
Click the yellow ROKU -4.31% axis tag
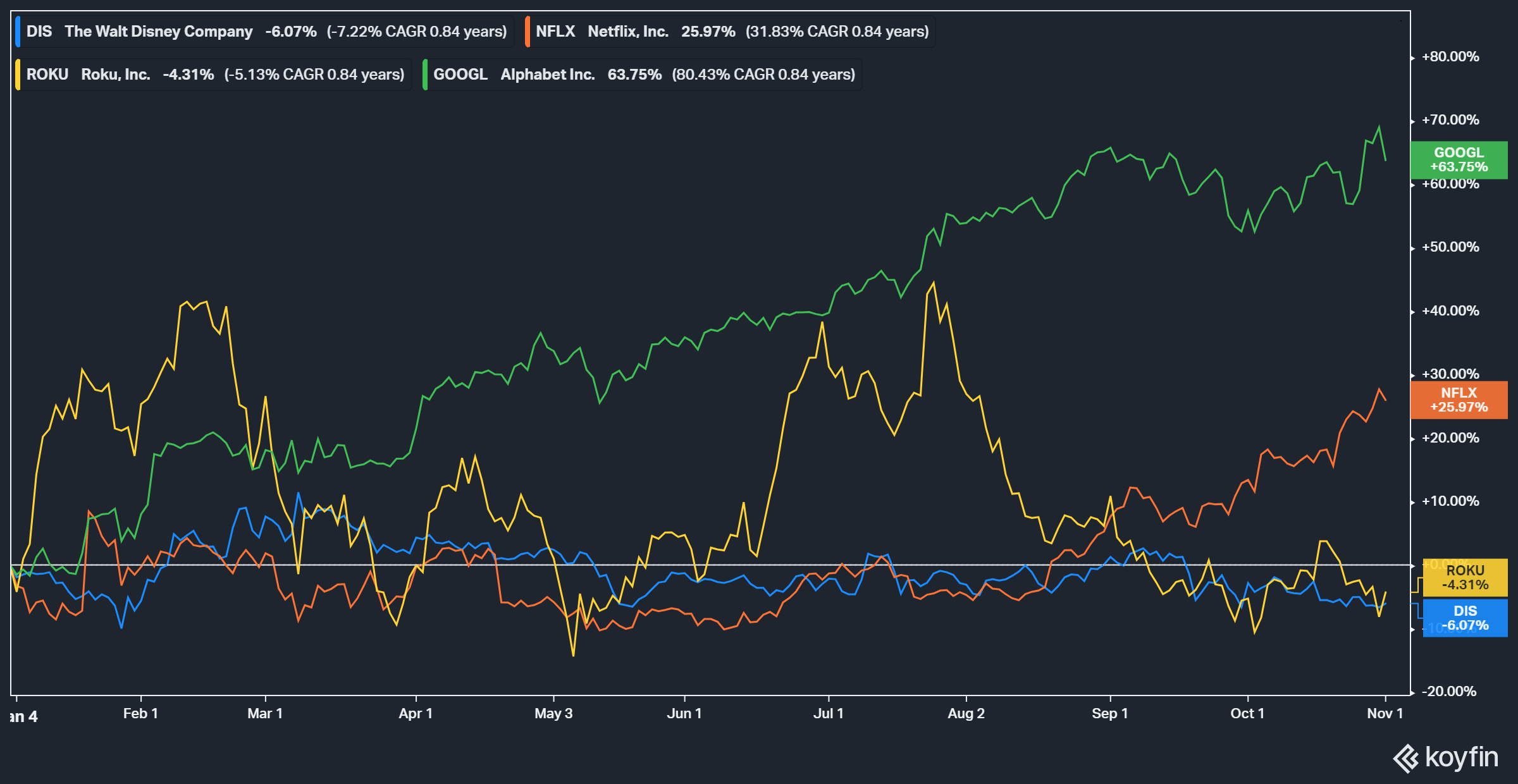pos(1465,578)
